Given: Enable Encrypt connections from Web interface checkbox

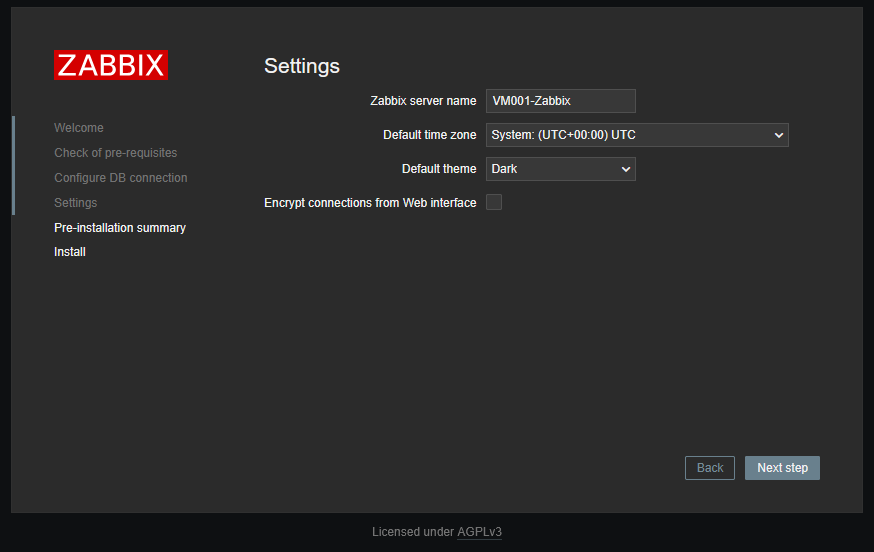Looking at the screenshot, I should tap(494, 202).
